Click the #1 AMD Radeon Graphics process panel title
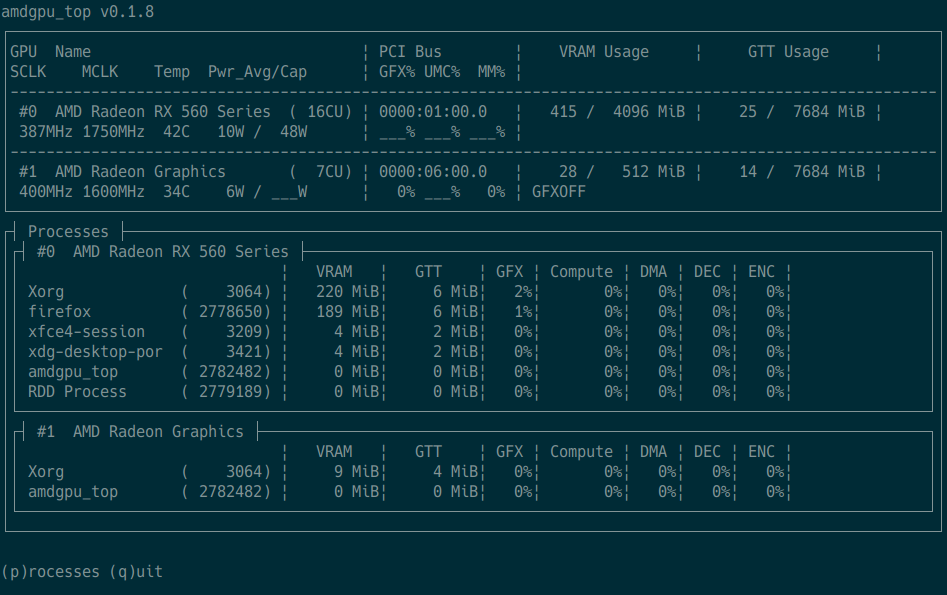This screenshot has height=595, width=947. (140, 431)
